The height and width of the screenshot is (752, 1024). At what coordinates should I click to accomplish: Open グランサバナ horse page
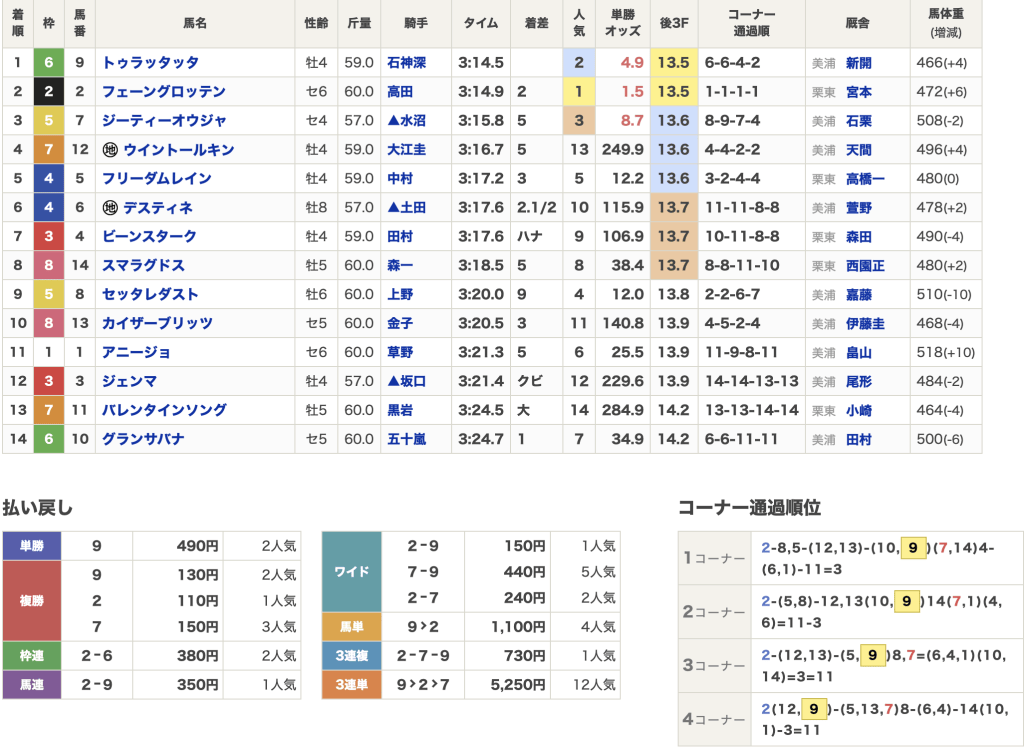point(143,439)
